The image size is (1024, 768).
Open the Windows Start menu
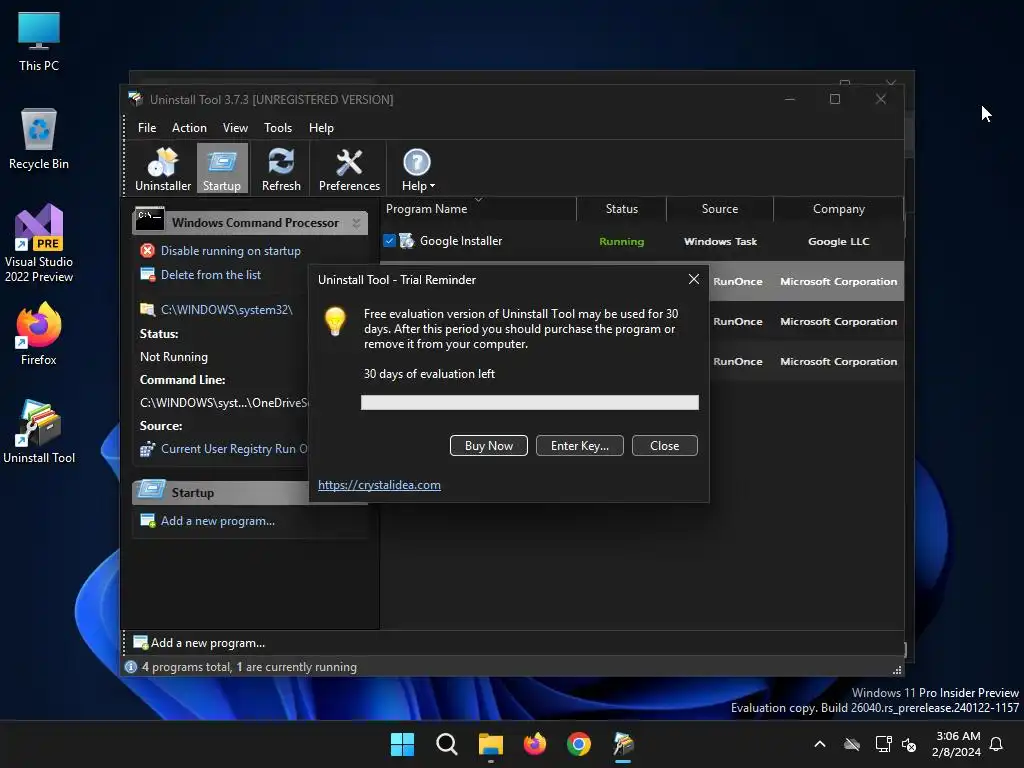pos(402,744)
